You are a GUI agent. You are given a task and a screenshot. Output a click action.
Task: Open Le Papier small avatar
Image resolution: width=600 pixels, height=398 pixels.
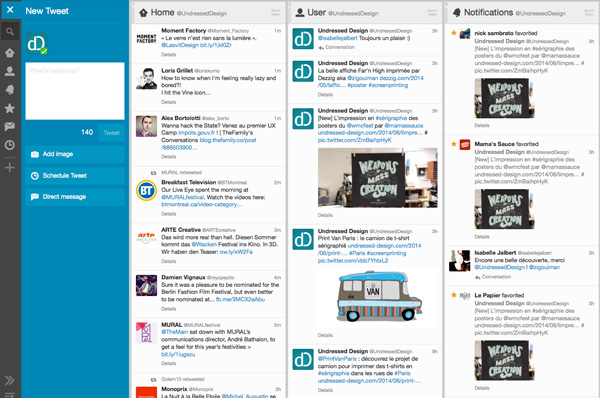pos(465,295)
